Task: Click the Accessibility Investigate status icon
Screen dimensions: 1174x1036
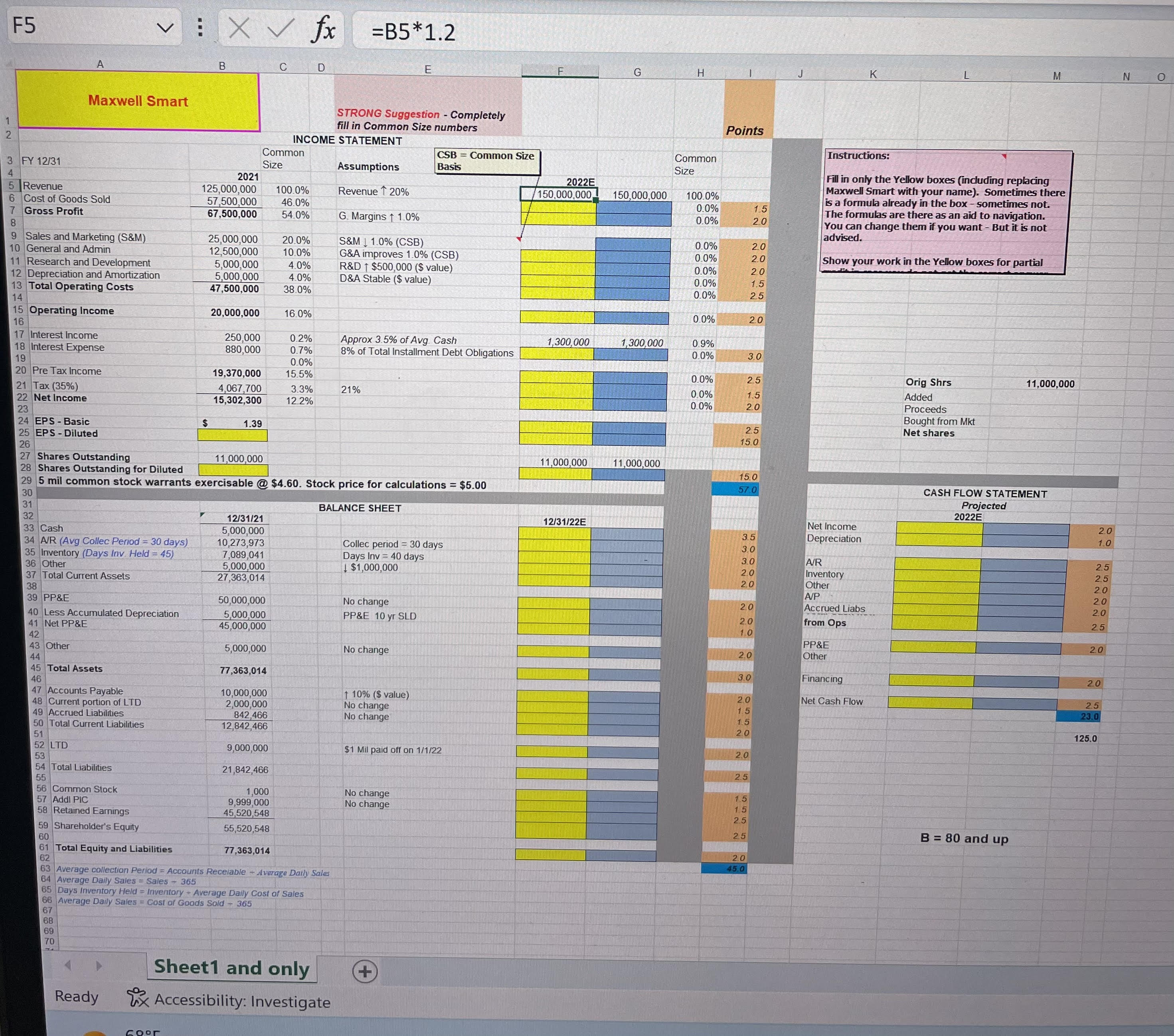Action: point(137,998)
